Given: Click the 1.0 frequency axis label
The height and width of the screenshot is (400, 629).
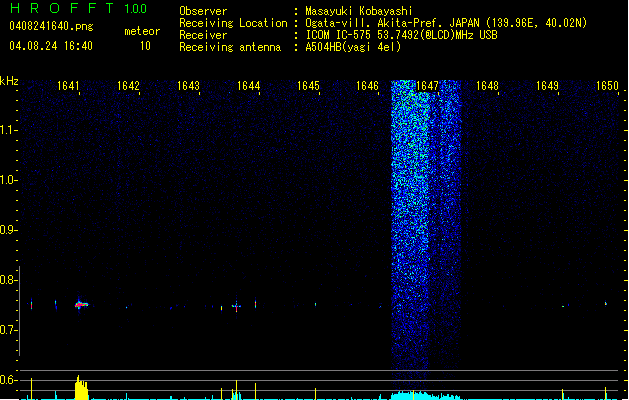Looking at the screenshot, I should click(x=7, y=180).
